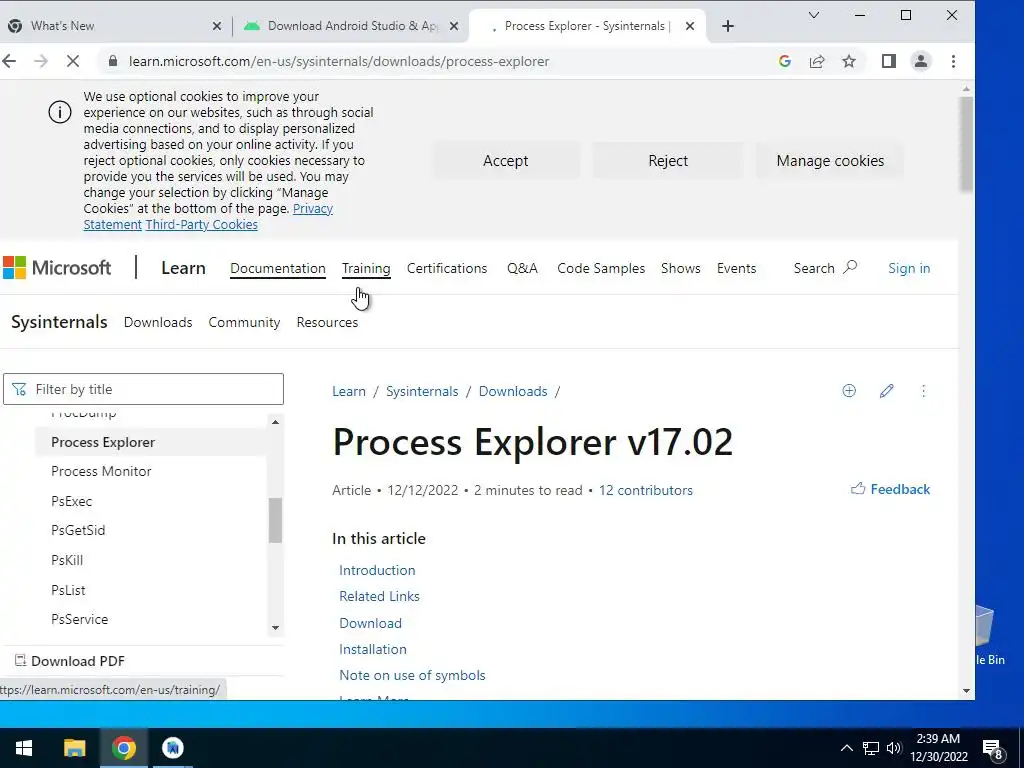Select PsKill in the sidebar list
This screenshot has height=768, width=1024.
(x=67, y=560)
